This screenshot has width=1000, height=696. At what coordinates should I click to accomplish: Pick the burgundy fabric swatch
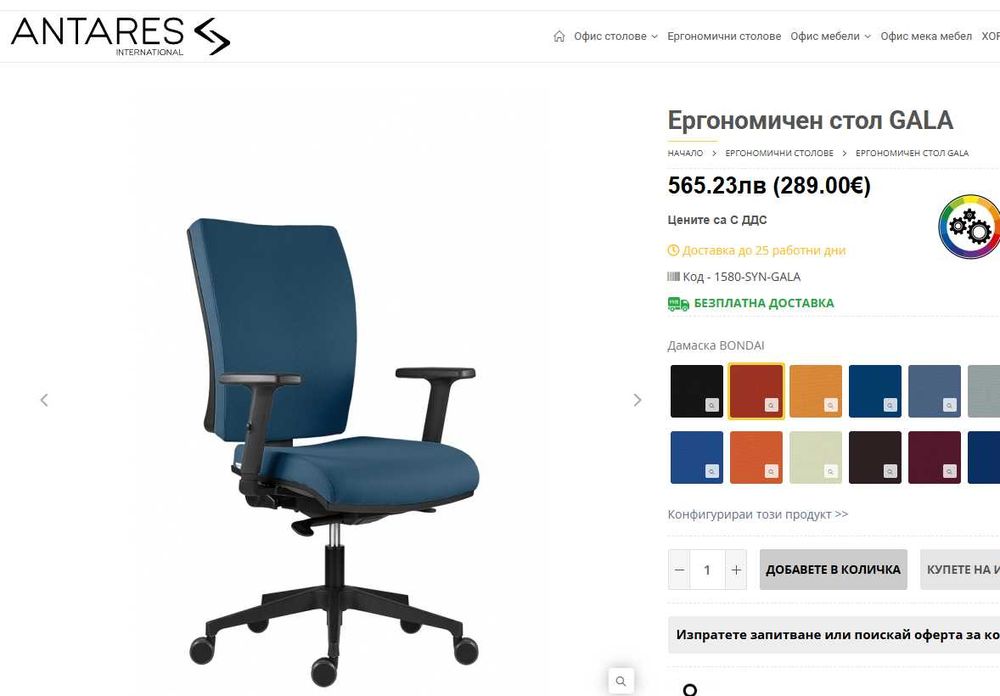tap(934, 457)
